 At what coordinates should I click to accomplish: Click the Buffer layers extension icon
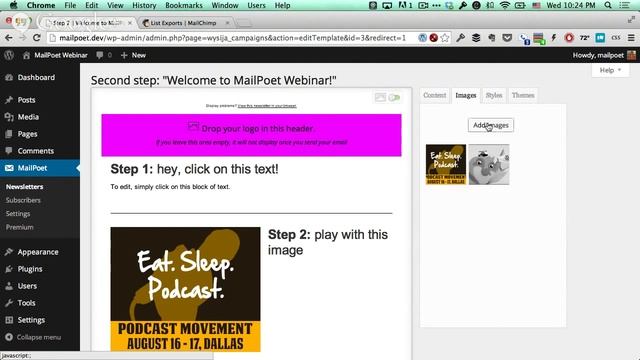click(x=476, y=38)
